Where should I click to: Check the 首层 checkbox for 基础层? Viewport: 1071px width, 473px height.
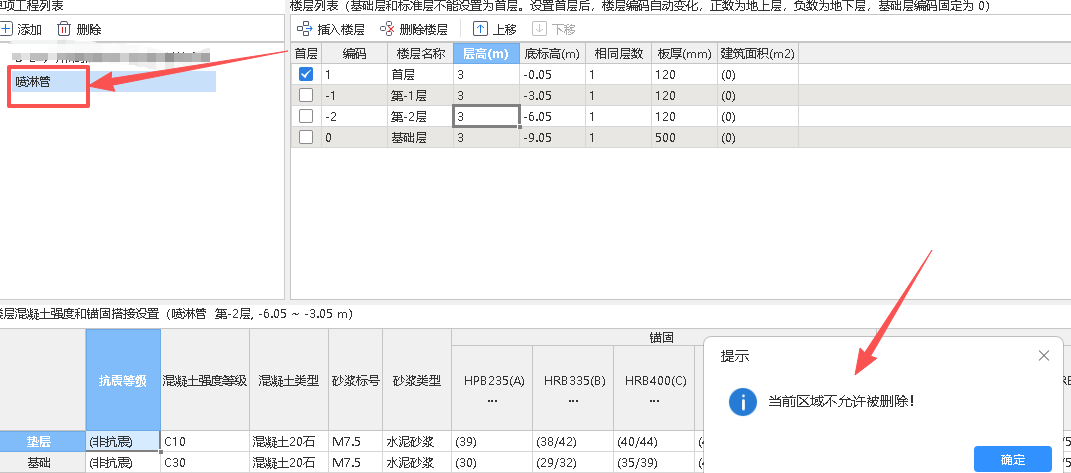coord(306,137)
